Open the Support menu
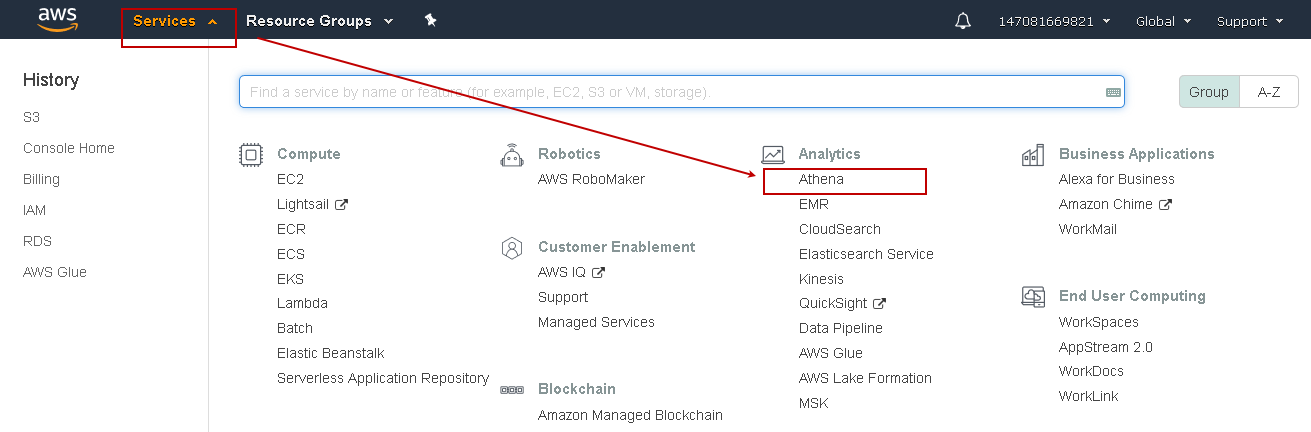The width and height of the screenshot is (1311, 432). tap(1249, 21)
